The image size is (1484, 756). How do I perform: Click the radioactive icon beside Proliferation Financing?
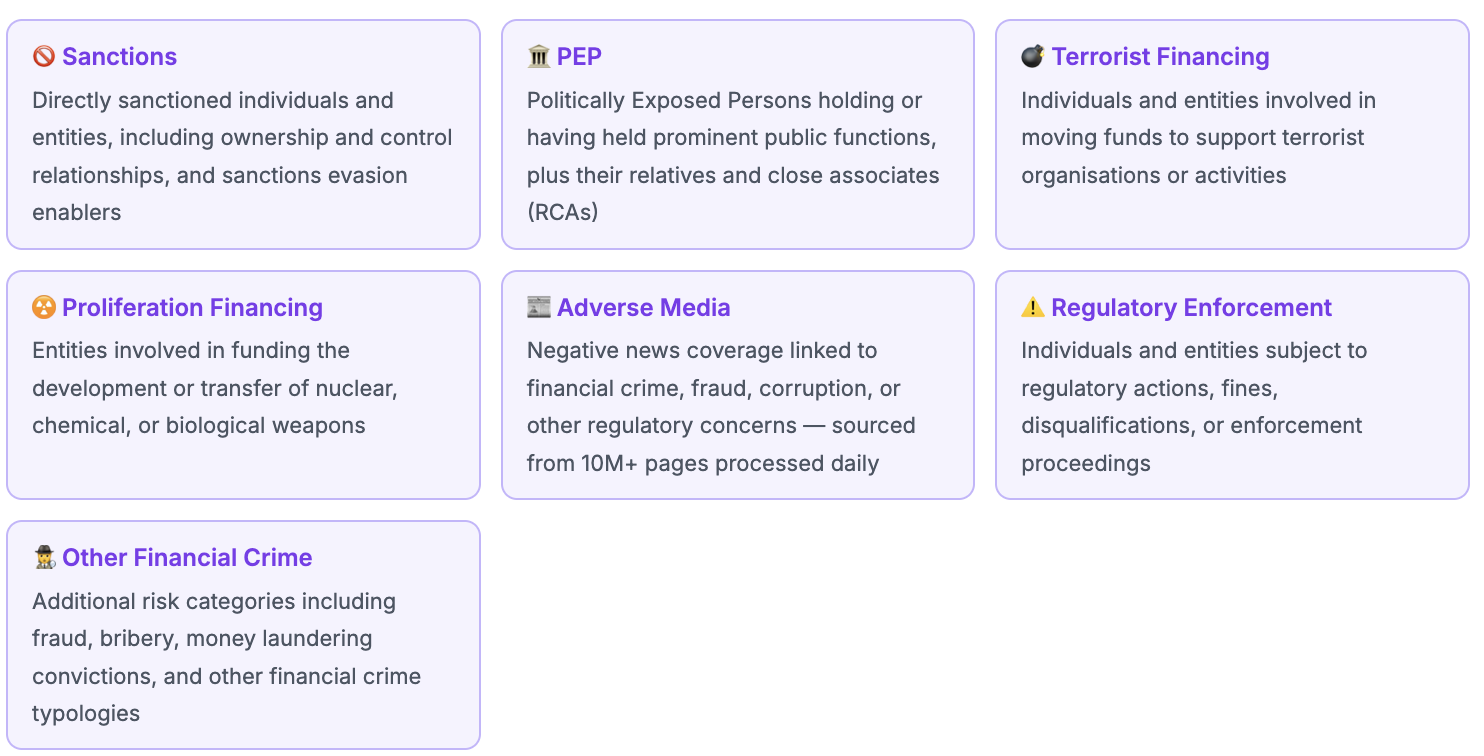pos(44,307)
